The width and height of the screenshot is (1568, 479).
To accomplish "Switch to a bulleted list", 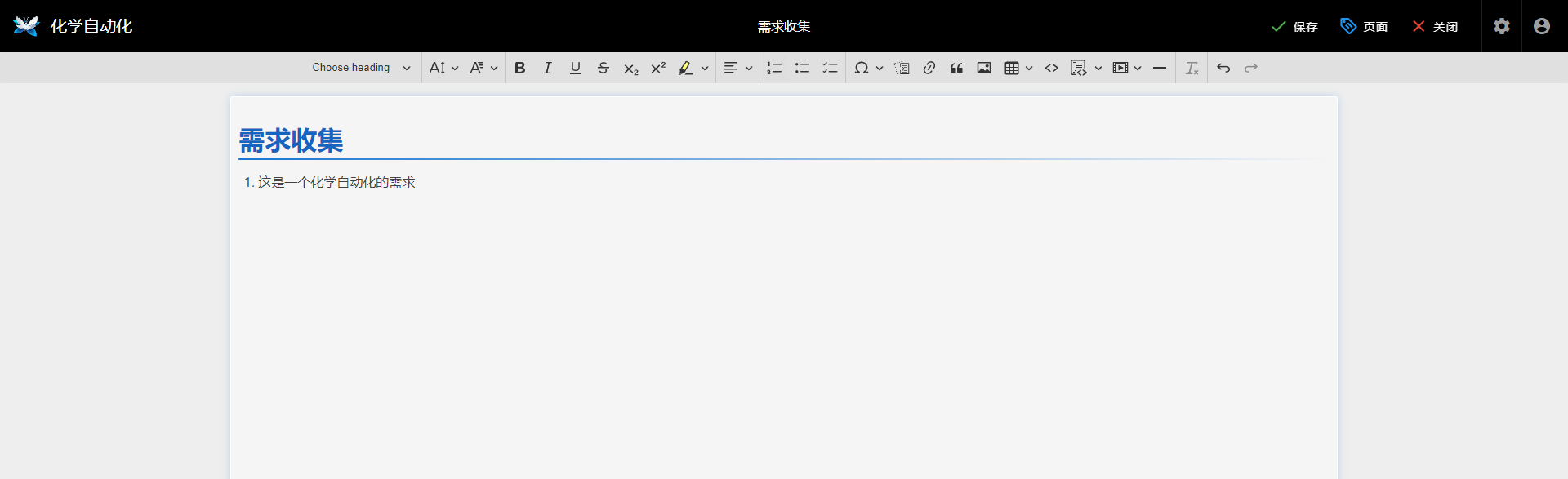I will [802, 68].
